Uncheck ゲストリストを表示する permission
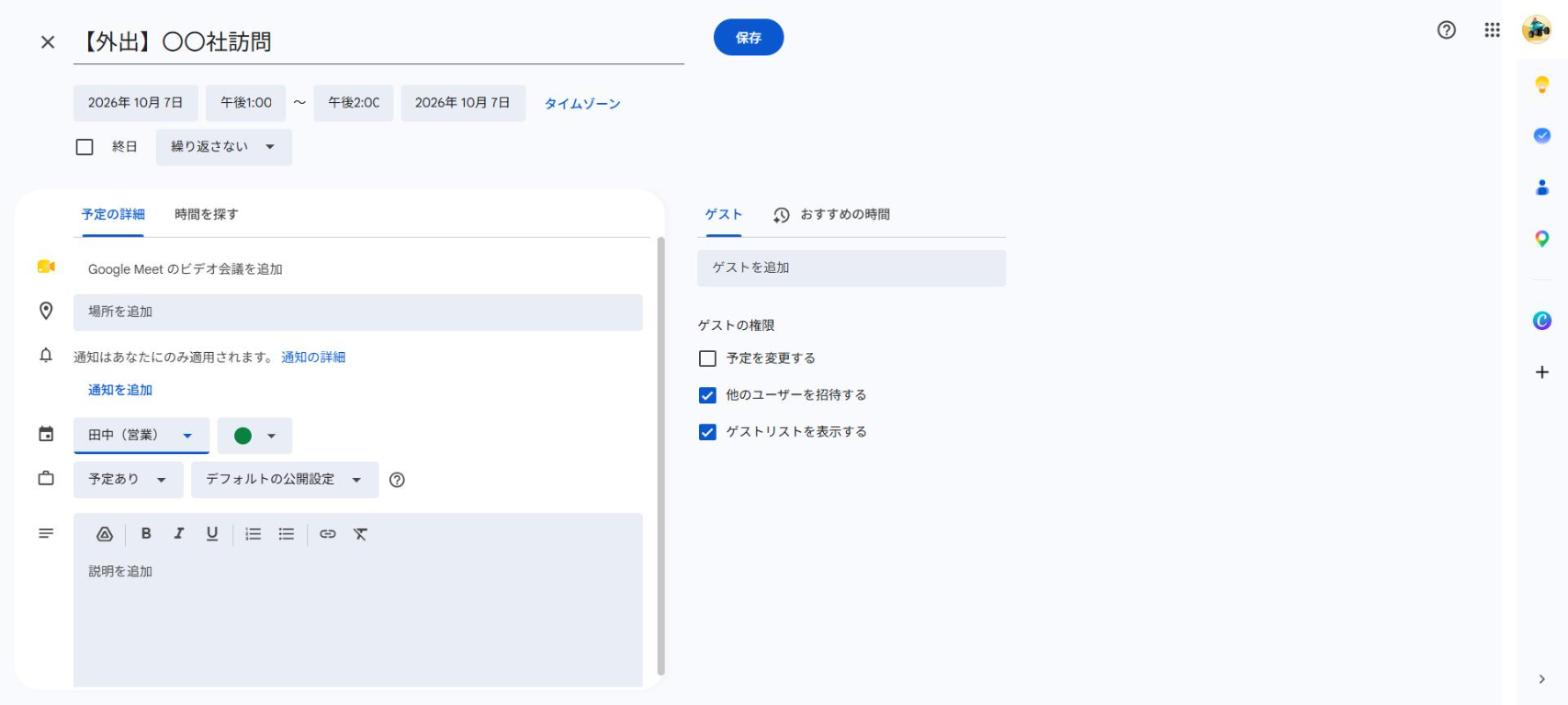Screen dimensions: 1568x705 pyautogui.click(x=708, y=432)
